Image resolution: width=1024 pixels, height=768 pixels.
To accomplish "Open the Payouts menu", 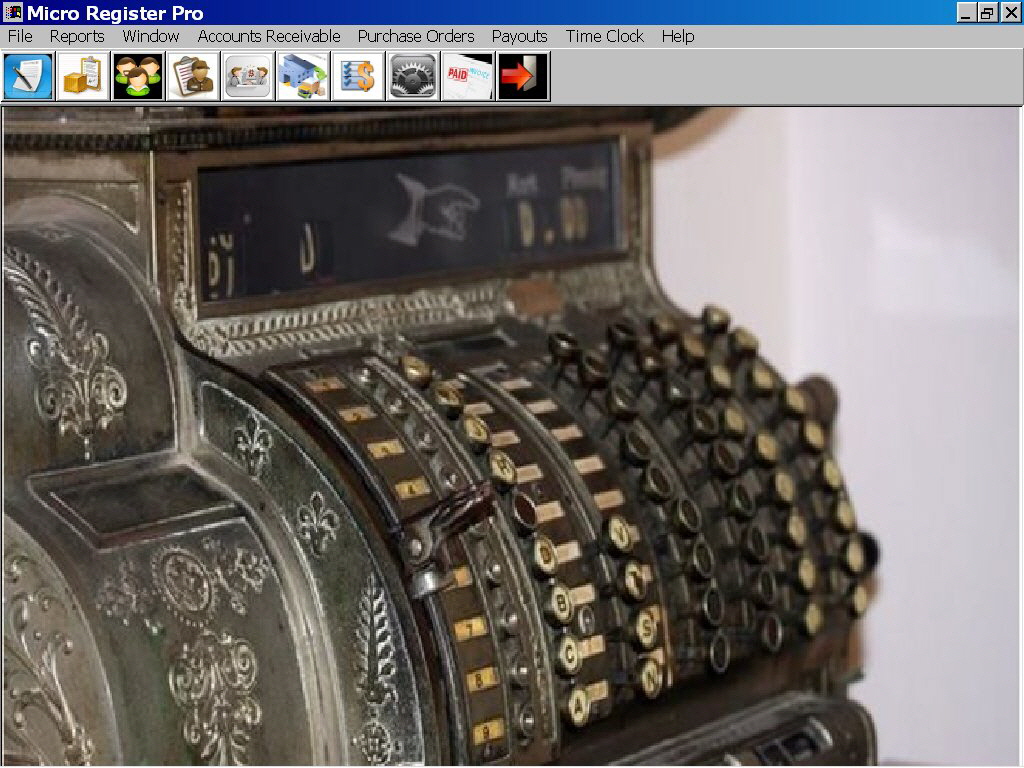I will point(520,37).
